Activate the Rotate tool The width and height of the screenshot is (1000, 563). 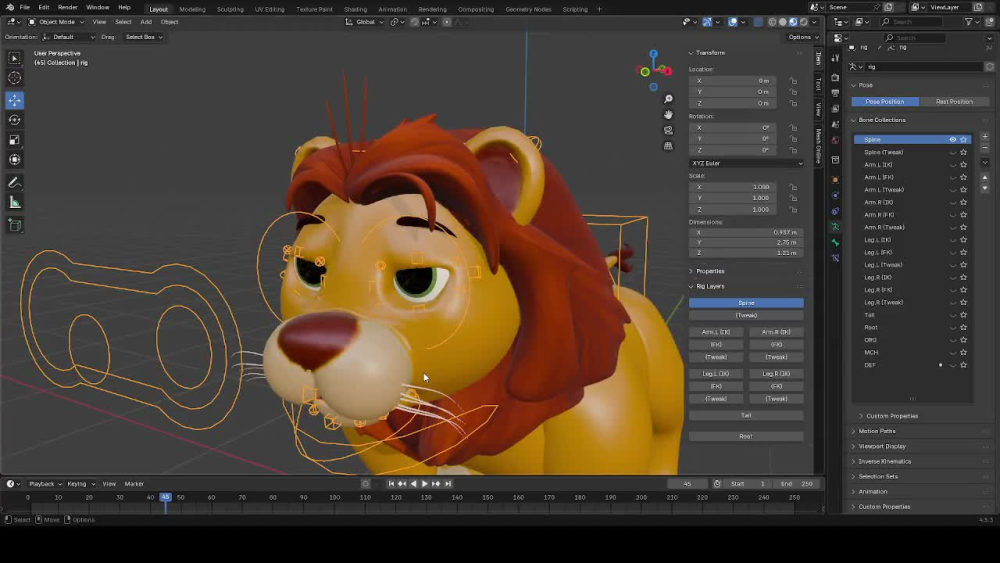pyautogui.click(x=14, y=120)
